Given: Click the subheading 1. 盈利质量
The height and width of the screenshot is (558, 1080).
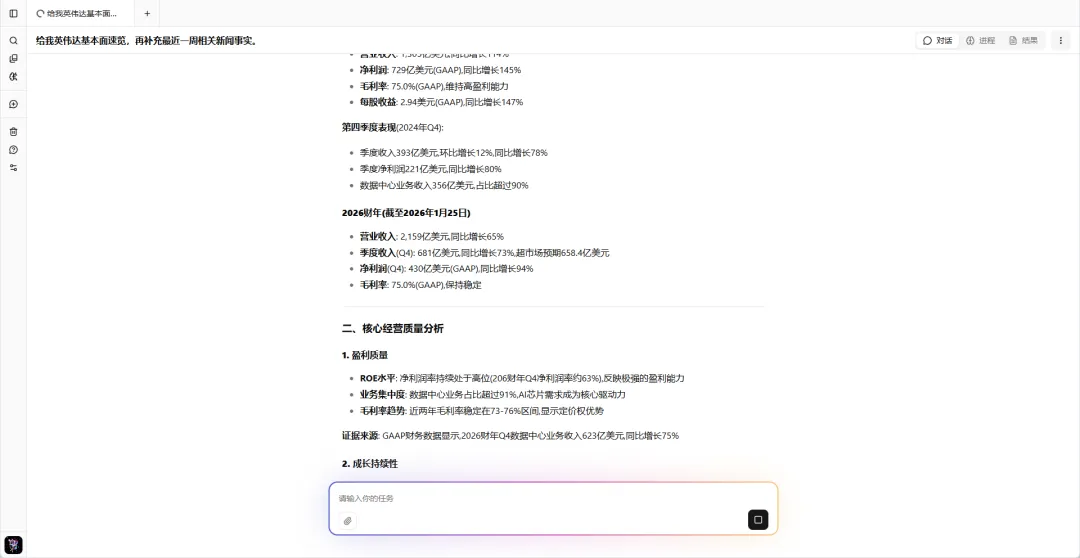Looking at the screenshot, I should coord(365,355).
